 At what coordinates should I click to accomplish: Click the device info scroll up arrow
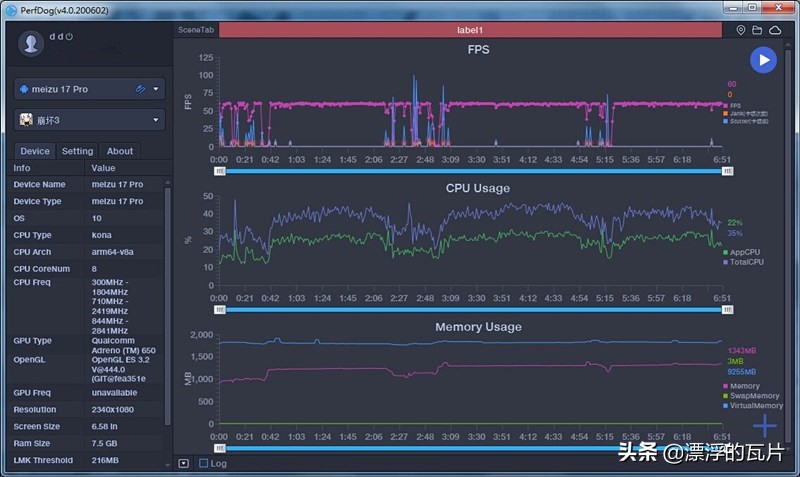tap(167, 182)
